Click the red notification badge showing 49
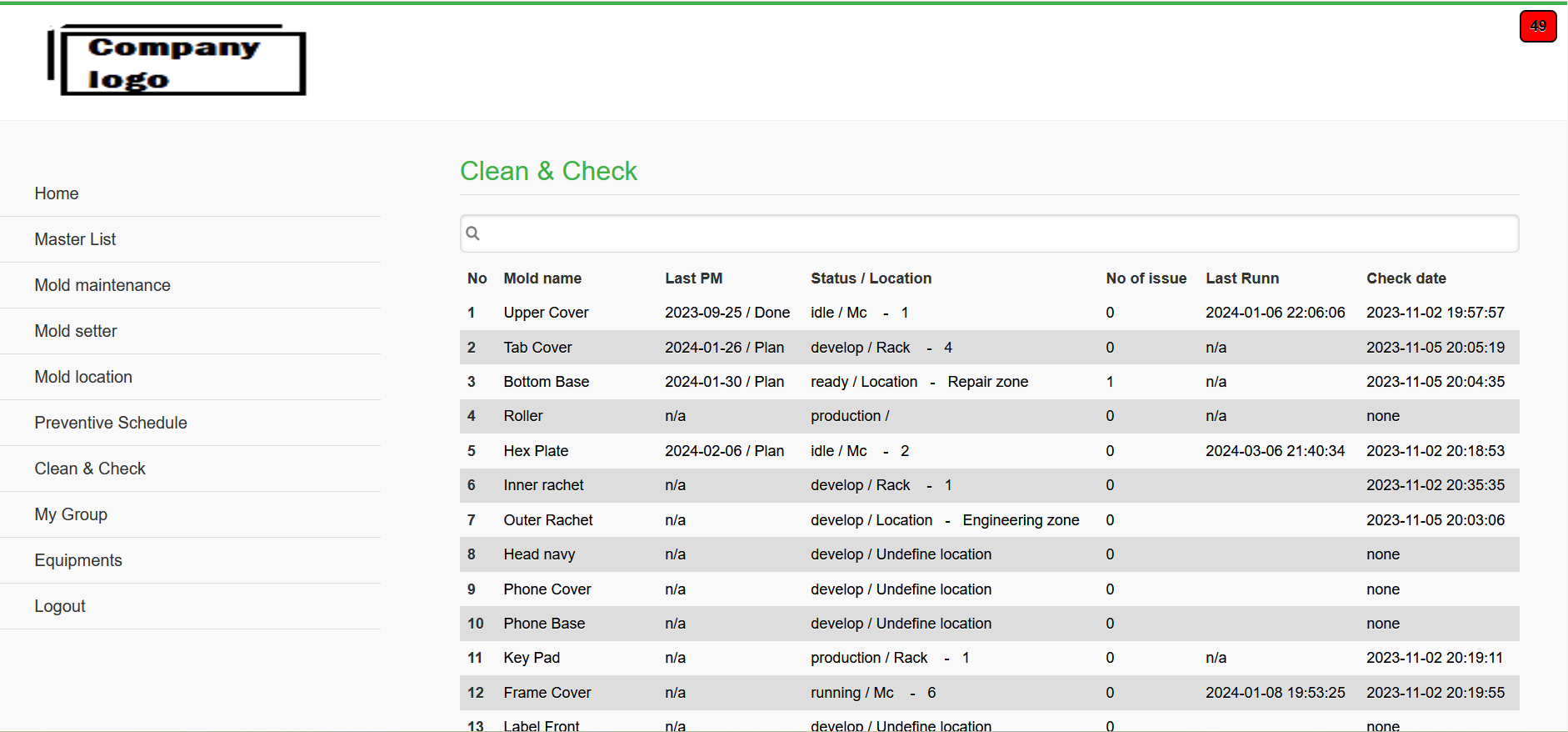This screenshot has height=732, width=1568. (x=1538, y=26)
